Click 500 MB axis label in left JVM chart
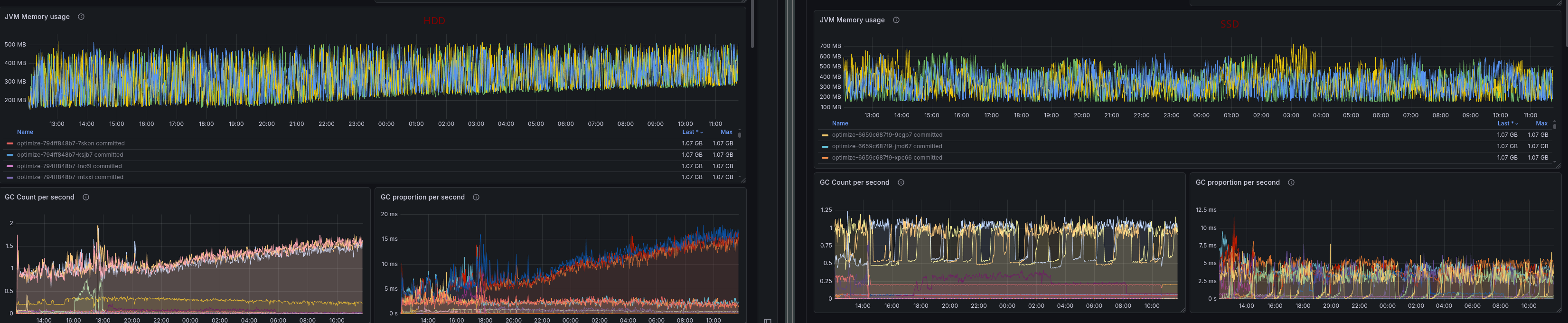The width and height of the screenshot is (1568, 323). pos(15,45)
